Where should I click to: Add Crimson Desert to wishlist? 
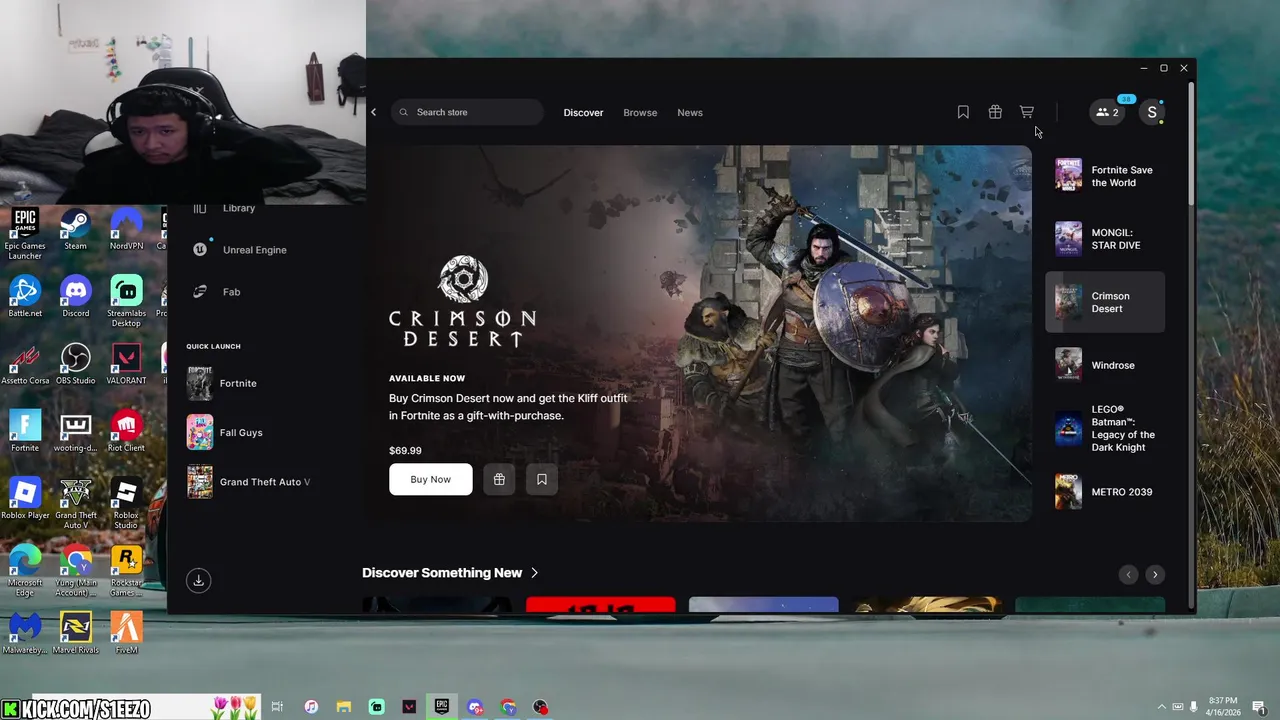[x=541, y=479]
